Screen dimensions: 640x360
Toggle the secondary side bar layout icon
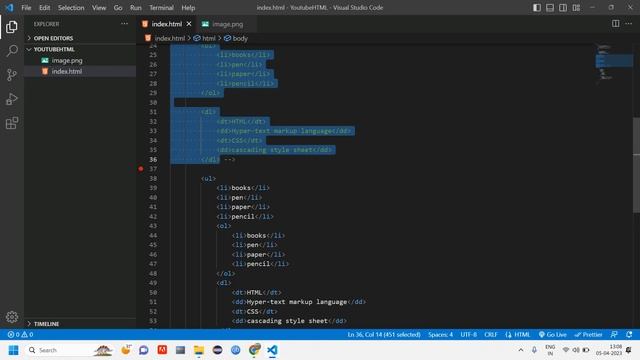(x=563, y=8)
